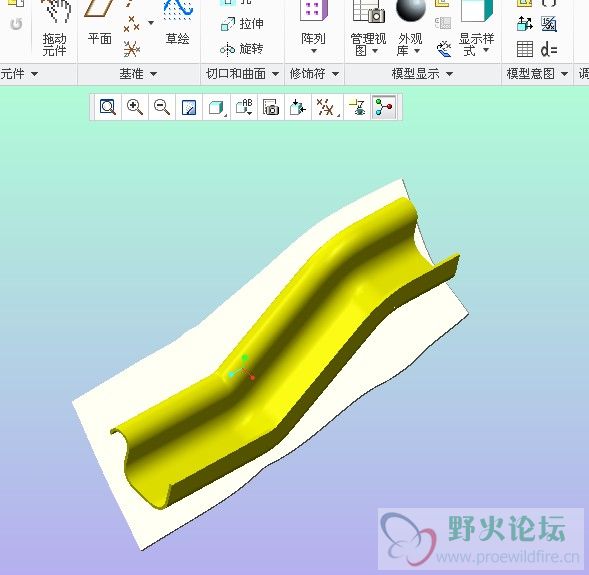Viewport: 589px width, 575px height.
Task: Open the 修饰符 group menu
Action: [x=314, y=74]
